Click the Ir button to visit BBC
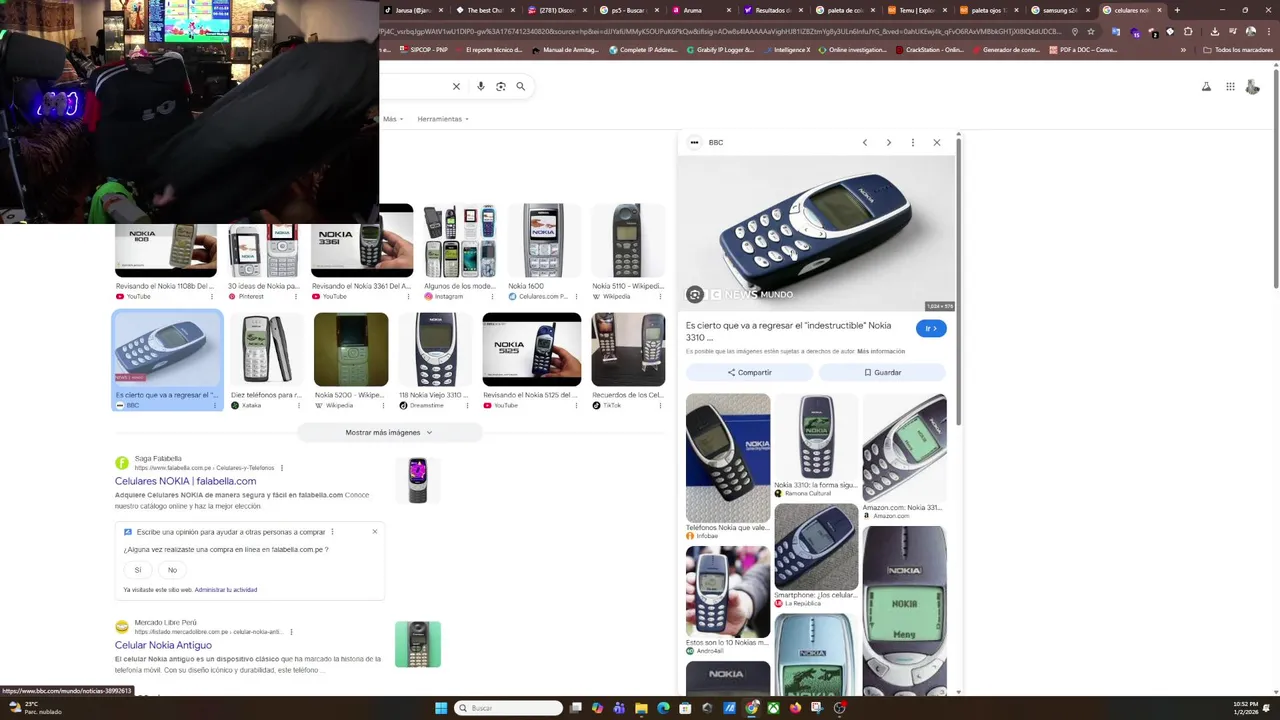 click(x=931, y=328)
